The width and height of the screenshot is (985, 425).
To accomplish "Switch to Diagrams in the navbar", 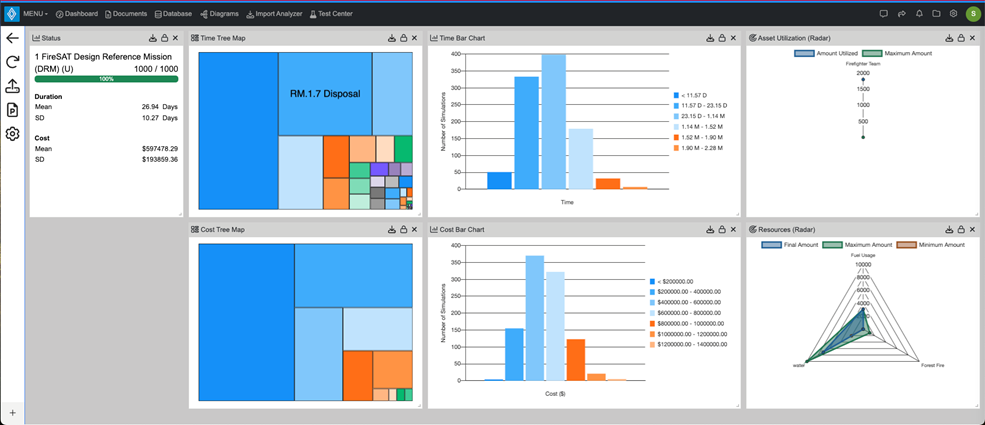I will (x=219, y=13).
